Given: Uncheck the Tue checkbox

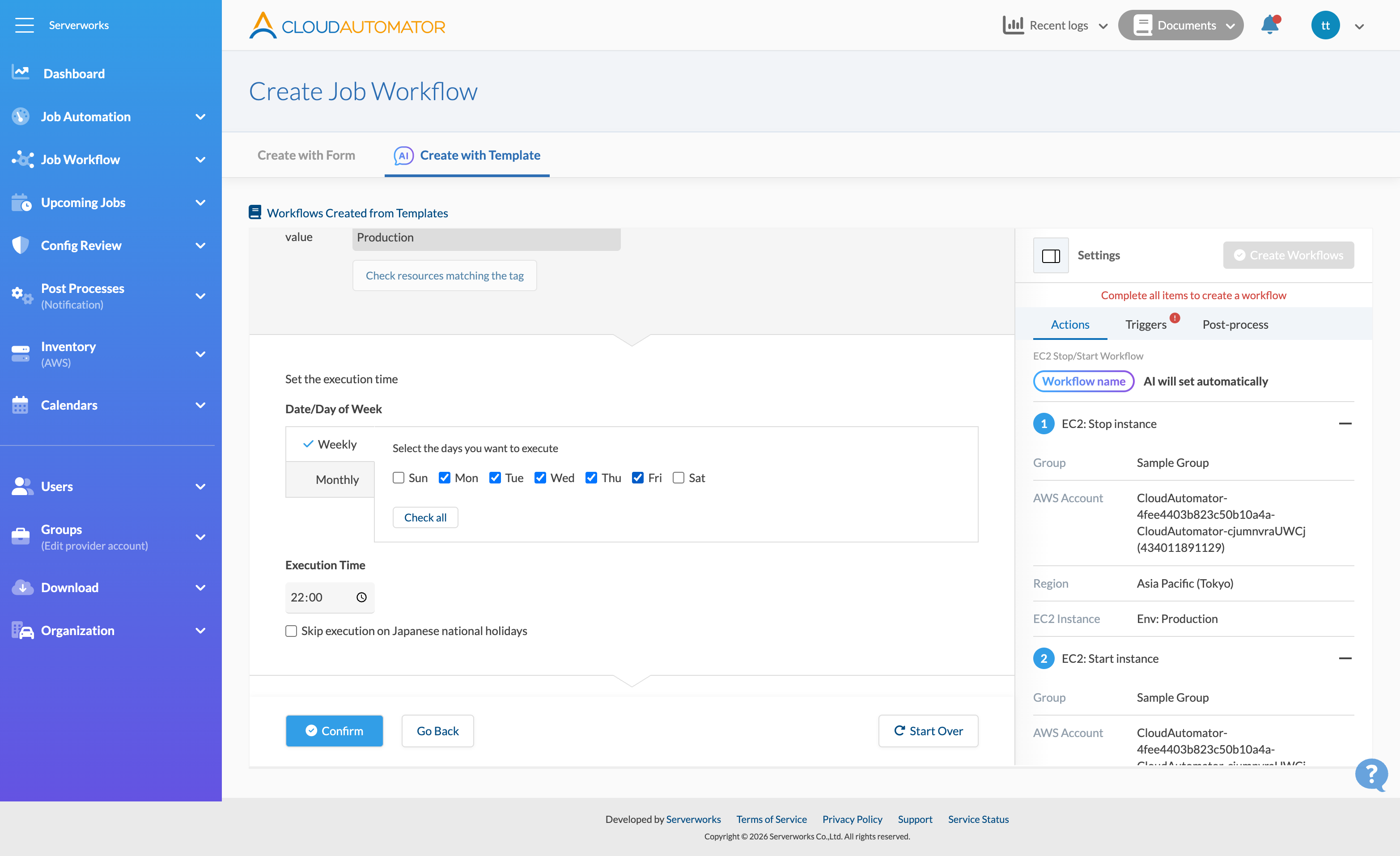Looking at the screenshot, I should 495,478.
